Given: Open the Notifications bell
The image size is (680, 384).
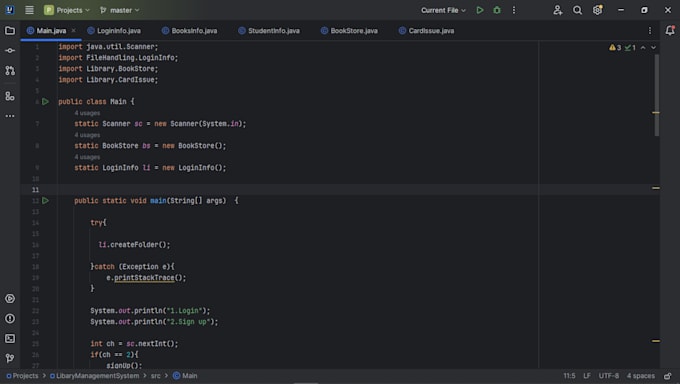Looking at the screenshot, I should click(x=670, y=30).
